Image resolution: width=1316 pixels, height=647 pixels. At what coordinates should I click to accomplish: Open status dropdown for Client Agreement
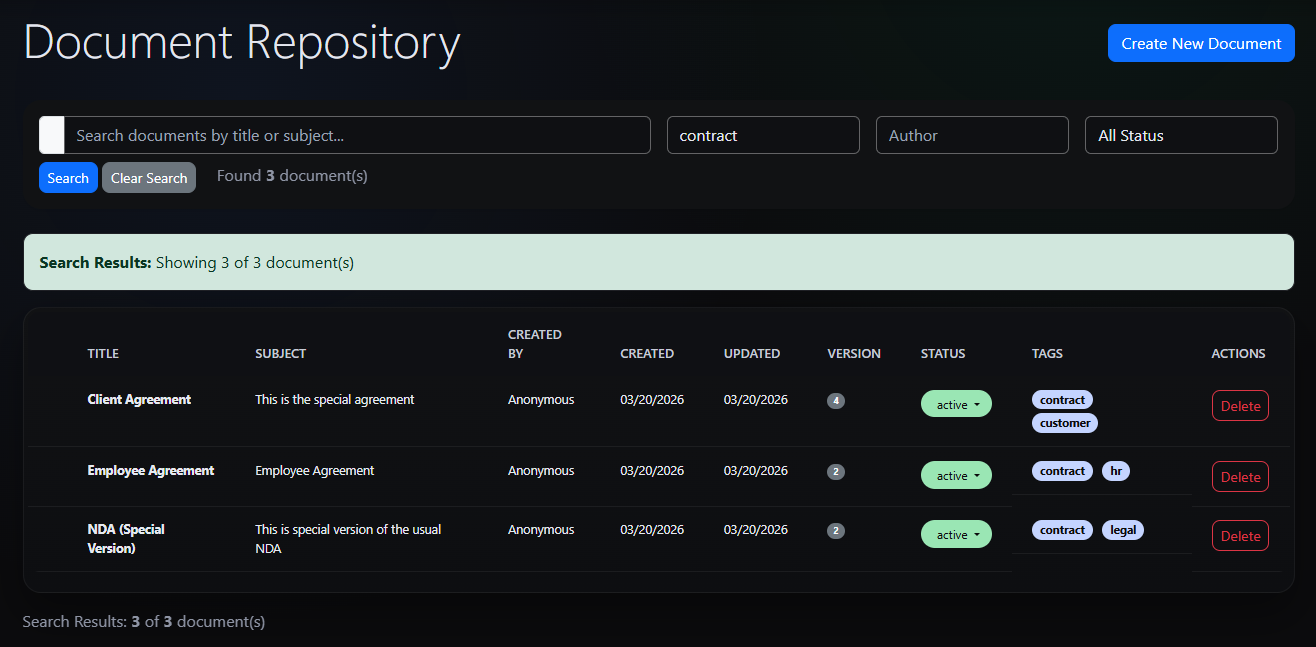[956, 403]
